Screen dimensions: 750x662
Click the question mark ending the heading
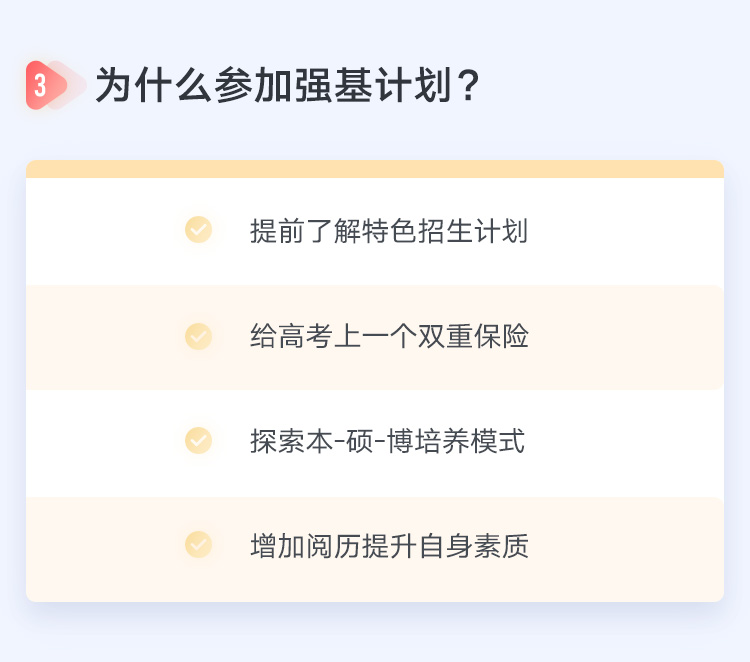click(468, 85)
